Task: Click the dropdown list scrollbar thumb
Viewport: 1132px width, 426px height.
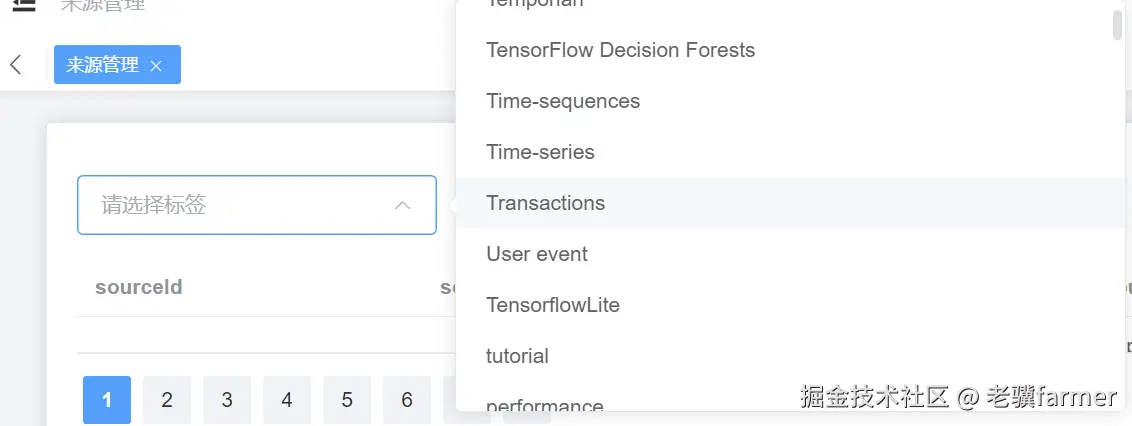Action: (x=1118, y=22)
